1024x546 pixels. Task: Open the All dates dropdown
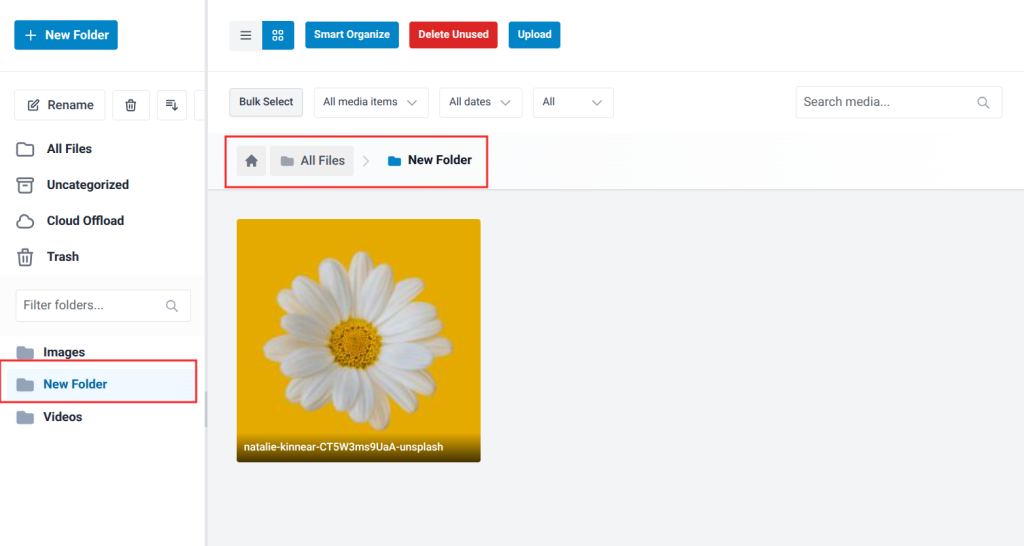[481, 103]
